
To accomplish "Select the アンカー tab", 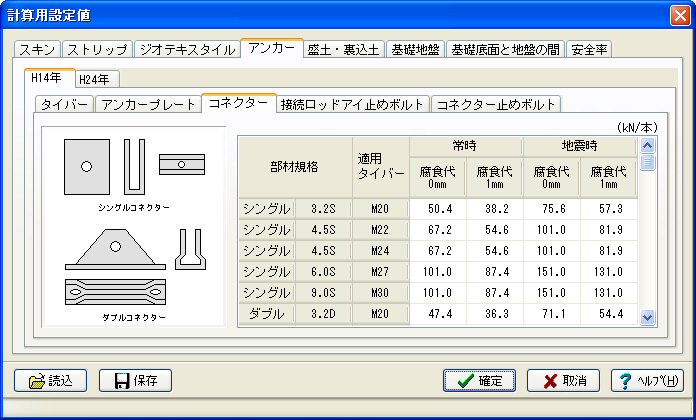I will [x=272, y=48].
